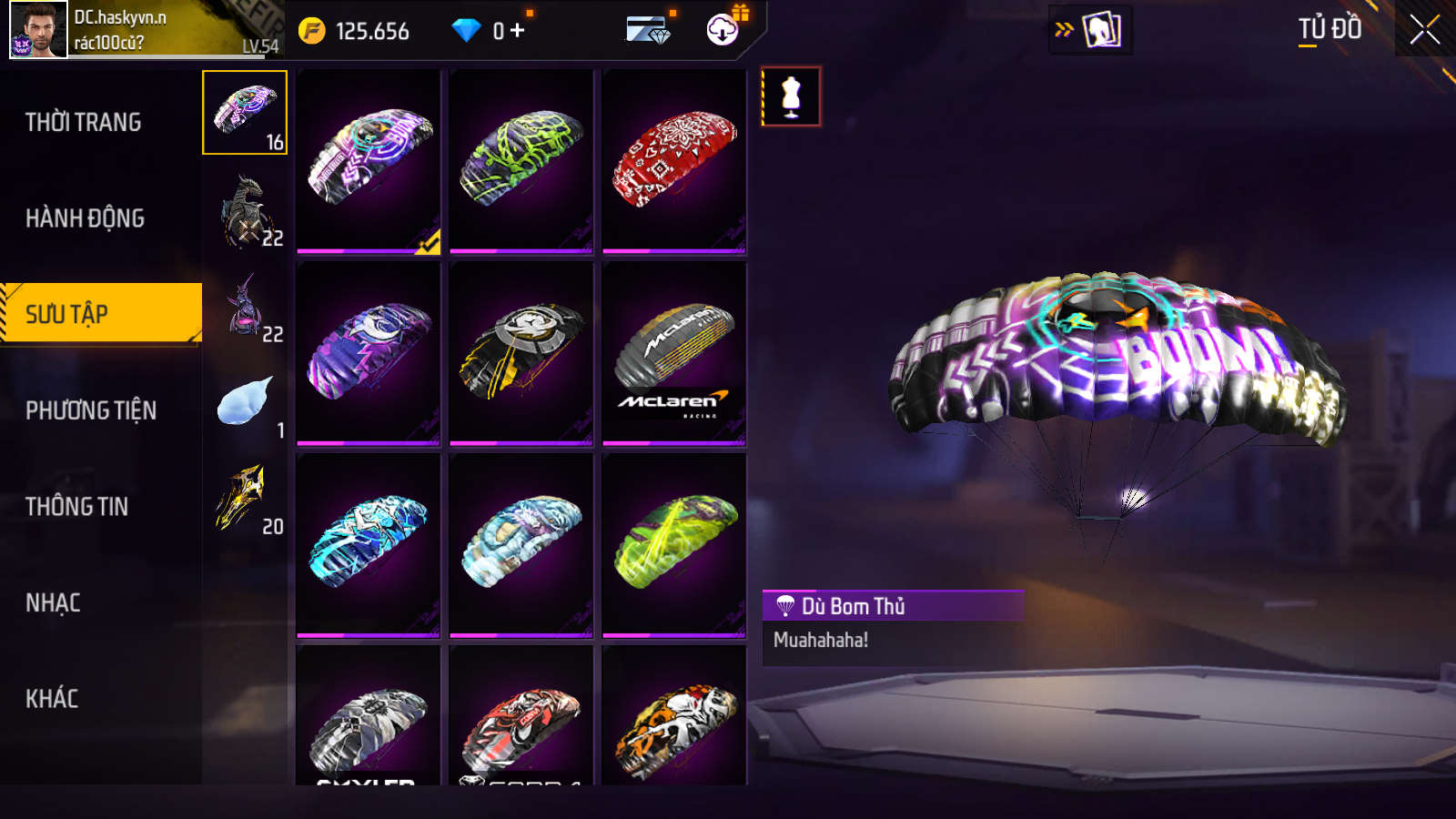Open the cloud download gift icon

coord(723,28)
